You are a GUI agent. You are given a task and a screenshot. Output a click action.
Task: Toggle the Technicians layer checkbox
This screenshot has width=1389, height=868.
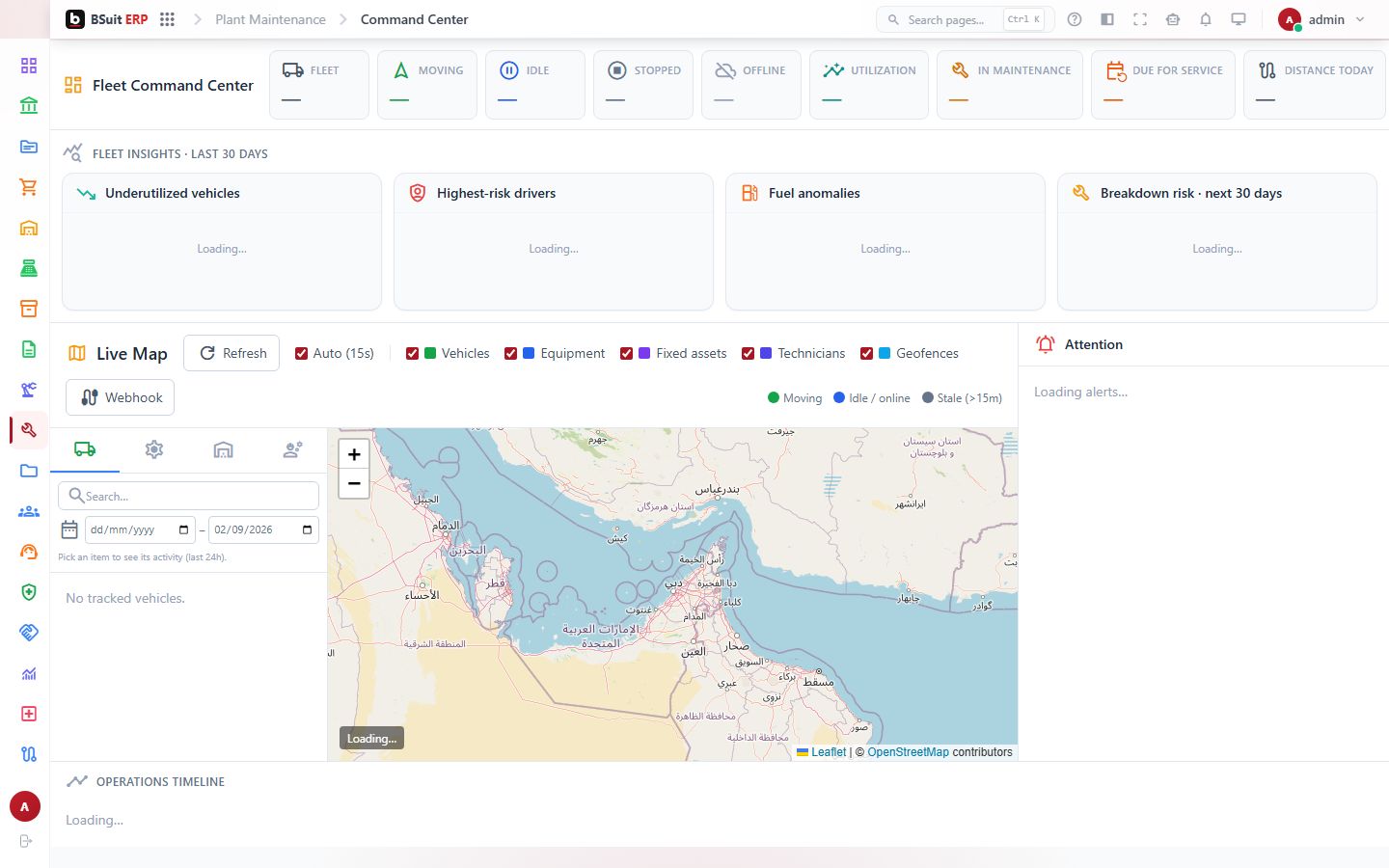click(749, 354)
